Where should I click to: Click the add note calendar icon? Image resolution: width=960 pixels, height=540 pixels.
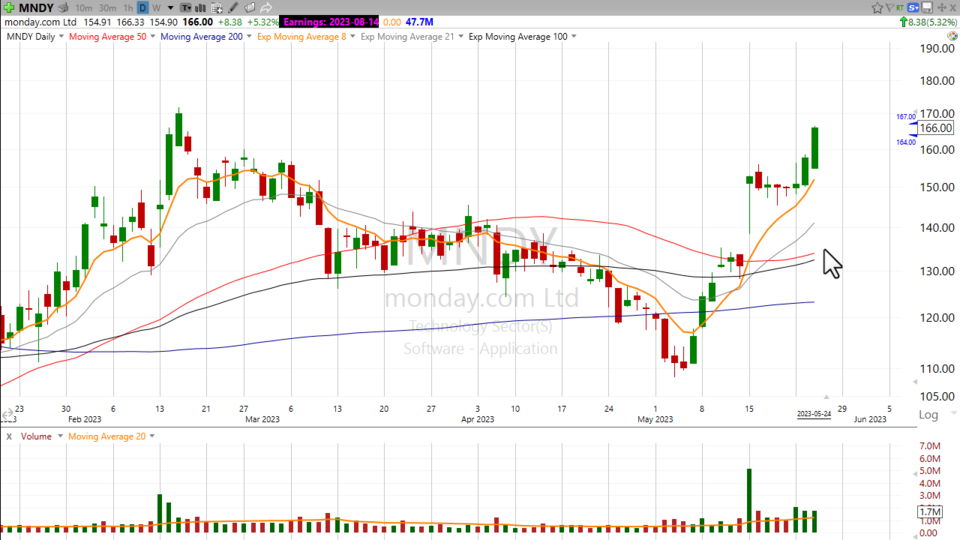217,8
